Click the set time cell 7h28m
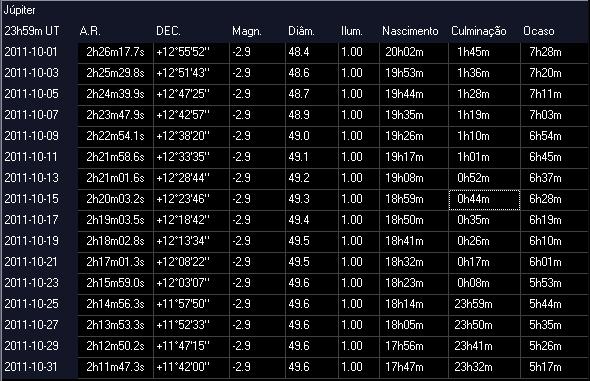Screen dimensions: 590x381 (555, 52)
